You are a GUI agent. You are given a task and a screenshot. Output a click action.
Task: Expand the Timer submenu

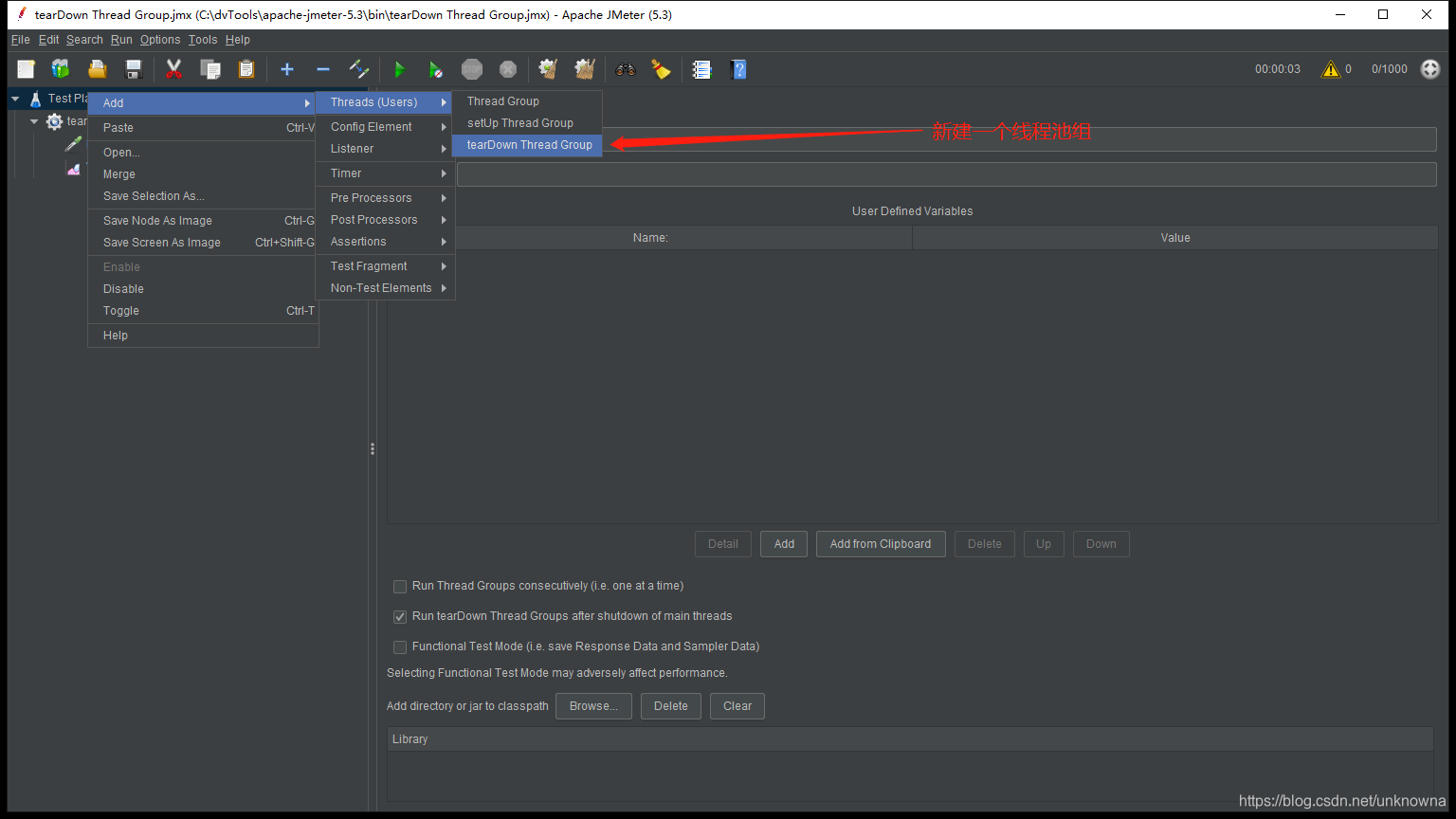(386, 173)
